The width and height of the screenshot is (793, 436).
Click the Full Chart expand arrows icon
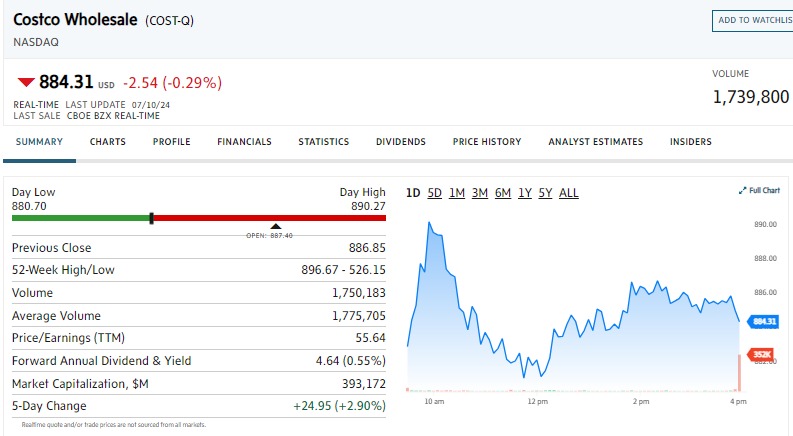click(742, 191)
